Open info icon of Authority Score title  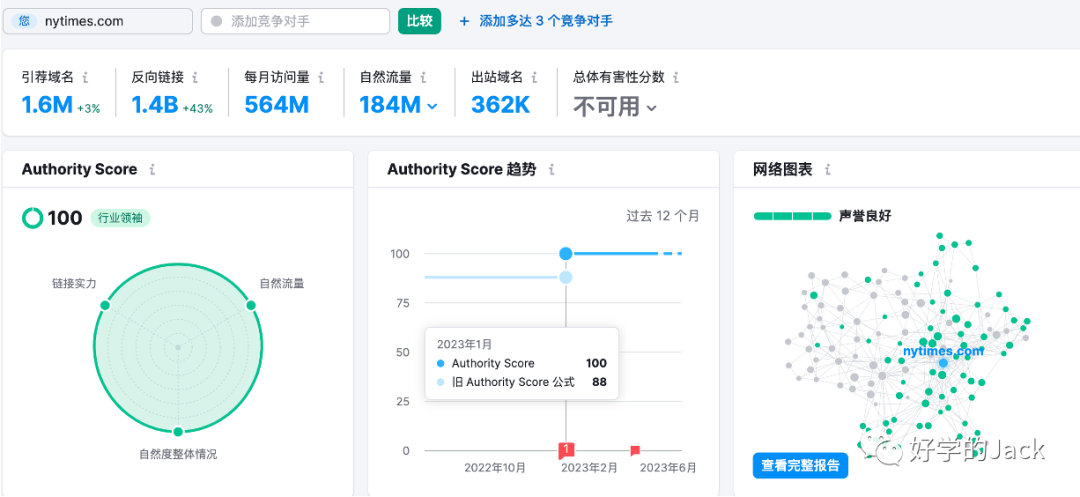152,170
